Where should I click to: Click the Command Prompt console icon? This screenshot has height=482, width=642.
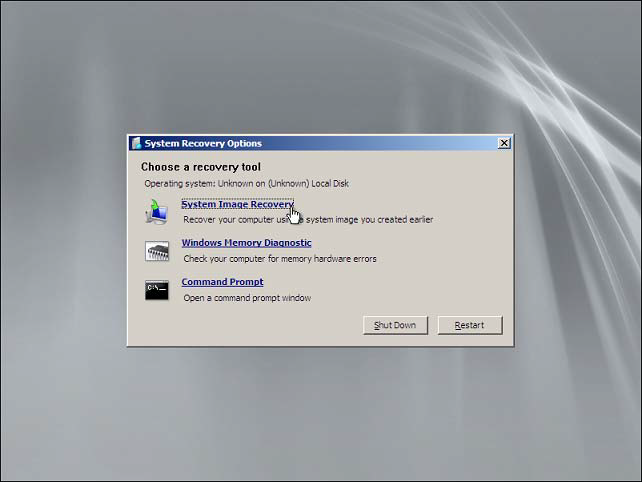coord(157,290)
